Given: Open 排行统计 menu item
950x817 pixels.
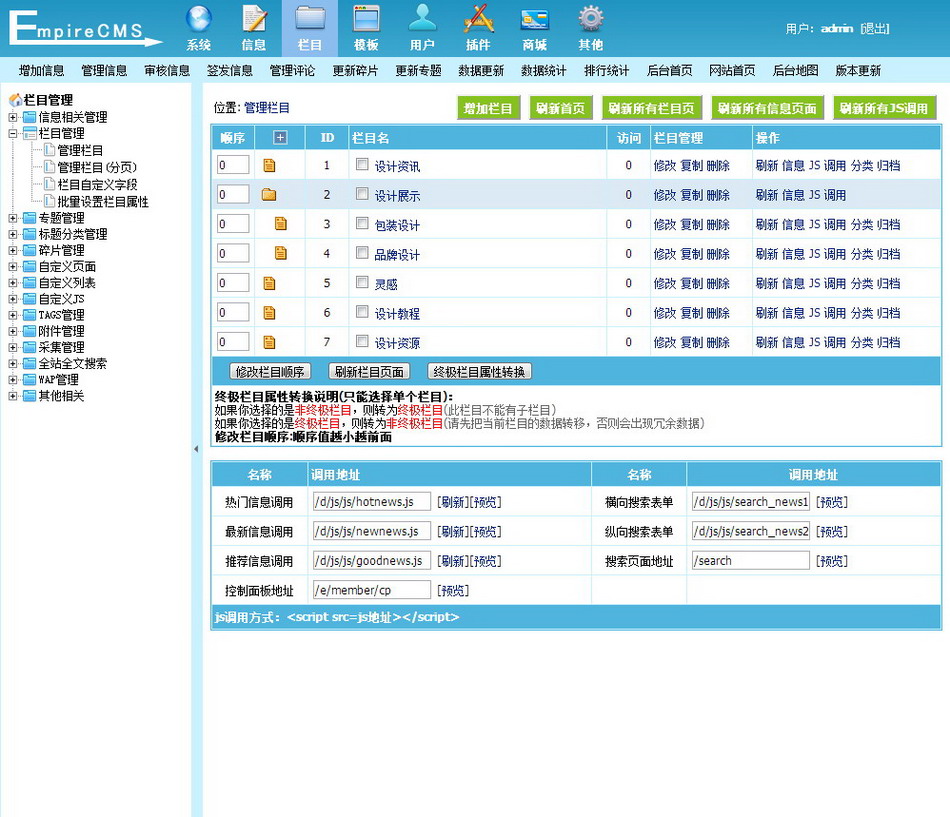Looking at the screenshot, I should coord(606,70).
